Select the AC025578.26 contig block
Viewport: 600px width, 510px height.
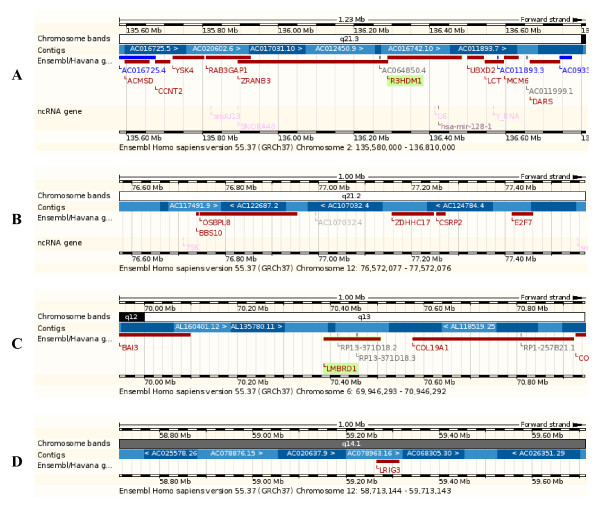coord(171,454)
